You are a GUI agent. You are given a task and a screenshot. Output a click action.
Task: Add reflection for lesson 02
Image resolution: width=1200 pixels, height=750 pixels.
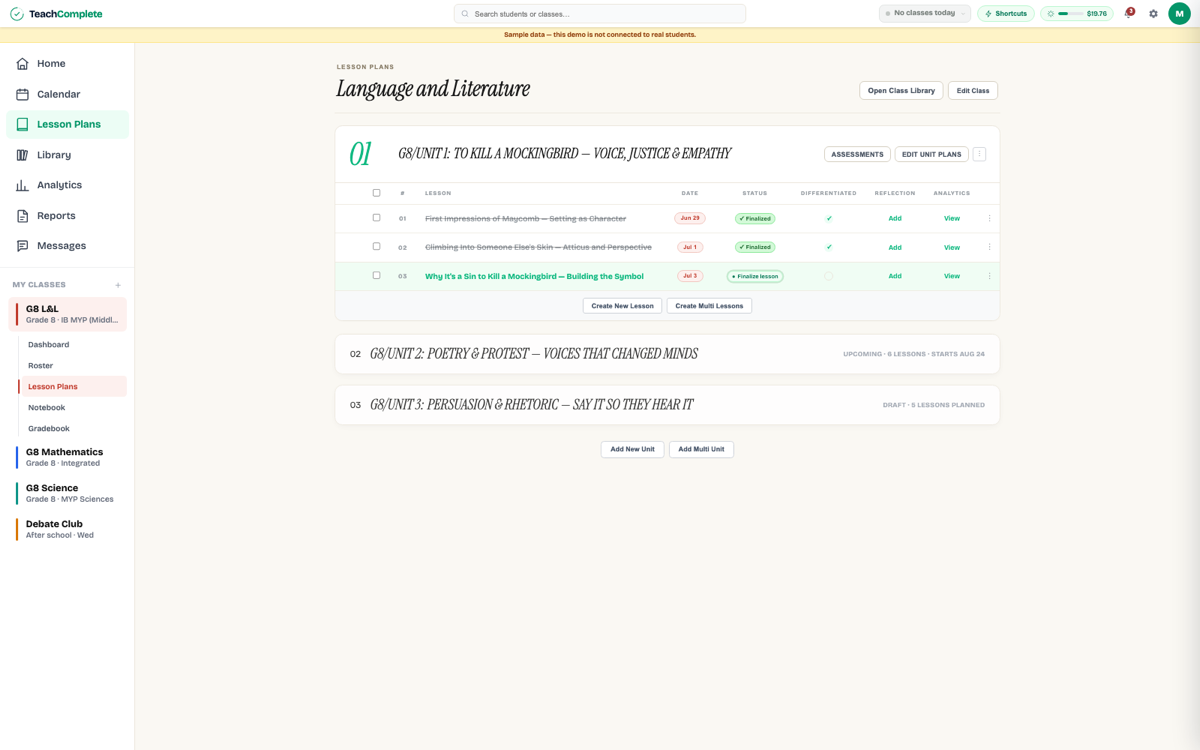click(895, 247)
